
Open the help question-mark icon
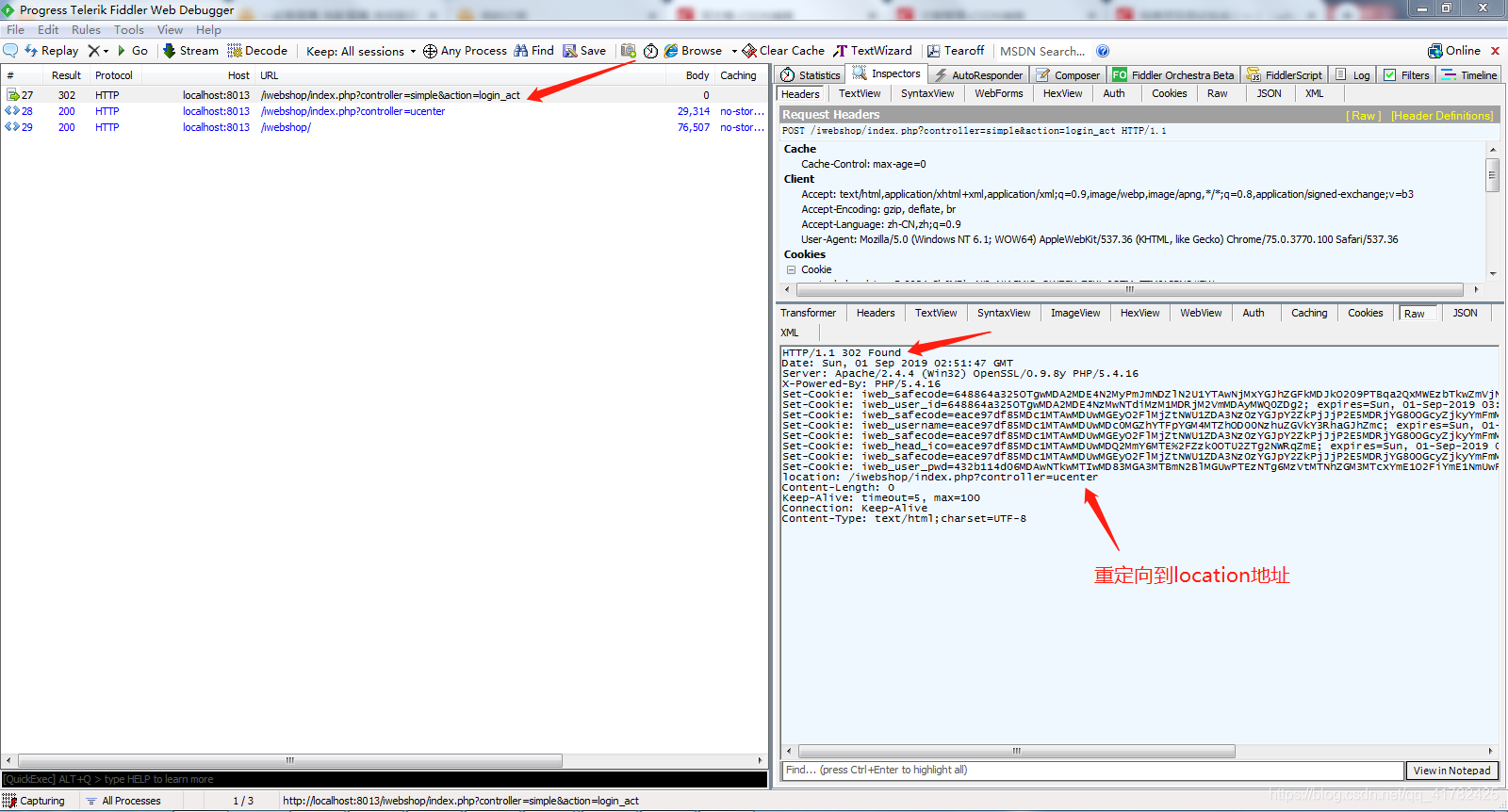click(x=1103, y=51)
